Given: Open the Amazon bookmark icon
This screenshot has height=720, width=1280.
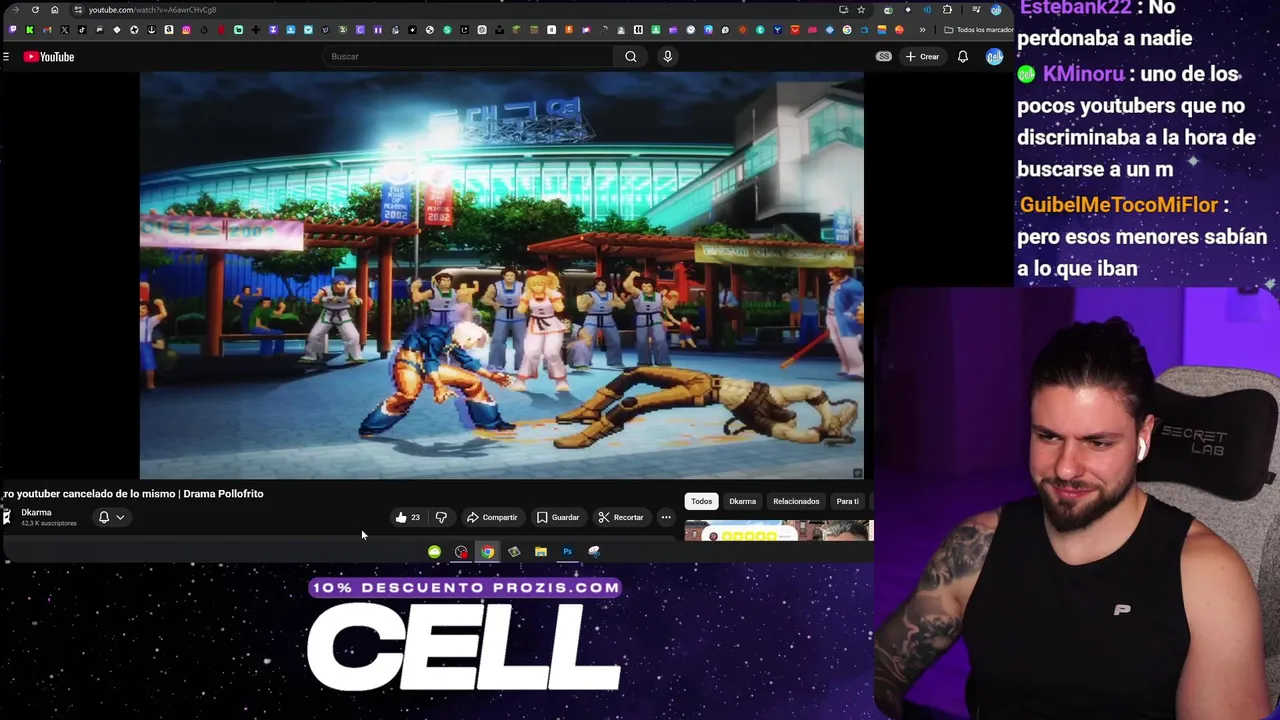Looking at the screenshot, I should (x=169, y=30).
